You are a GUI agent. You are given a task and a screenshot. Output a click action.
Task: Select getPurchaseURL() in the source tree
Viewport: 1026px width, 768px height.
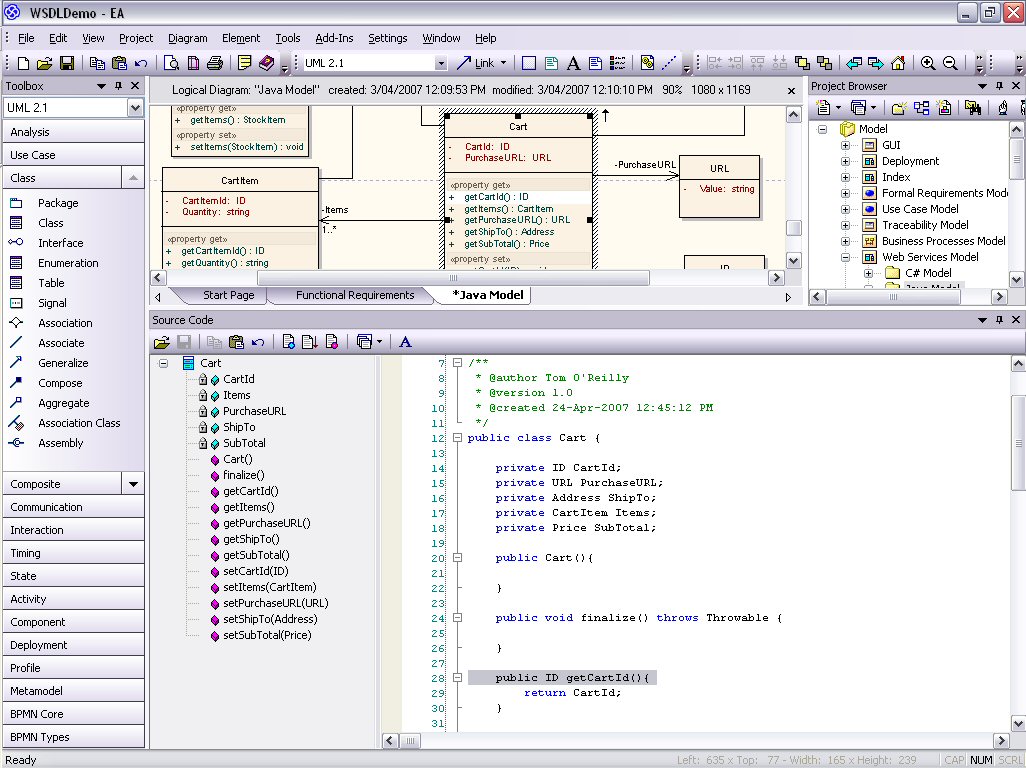266,523
